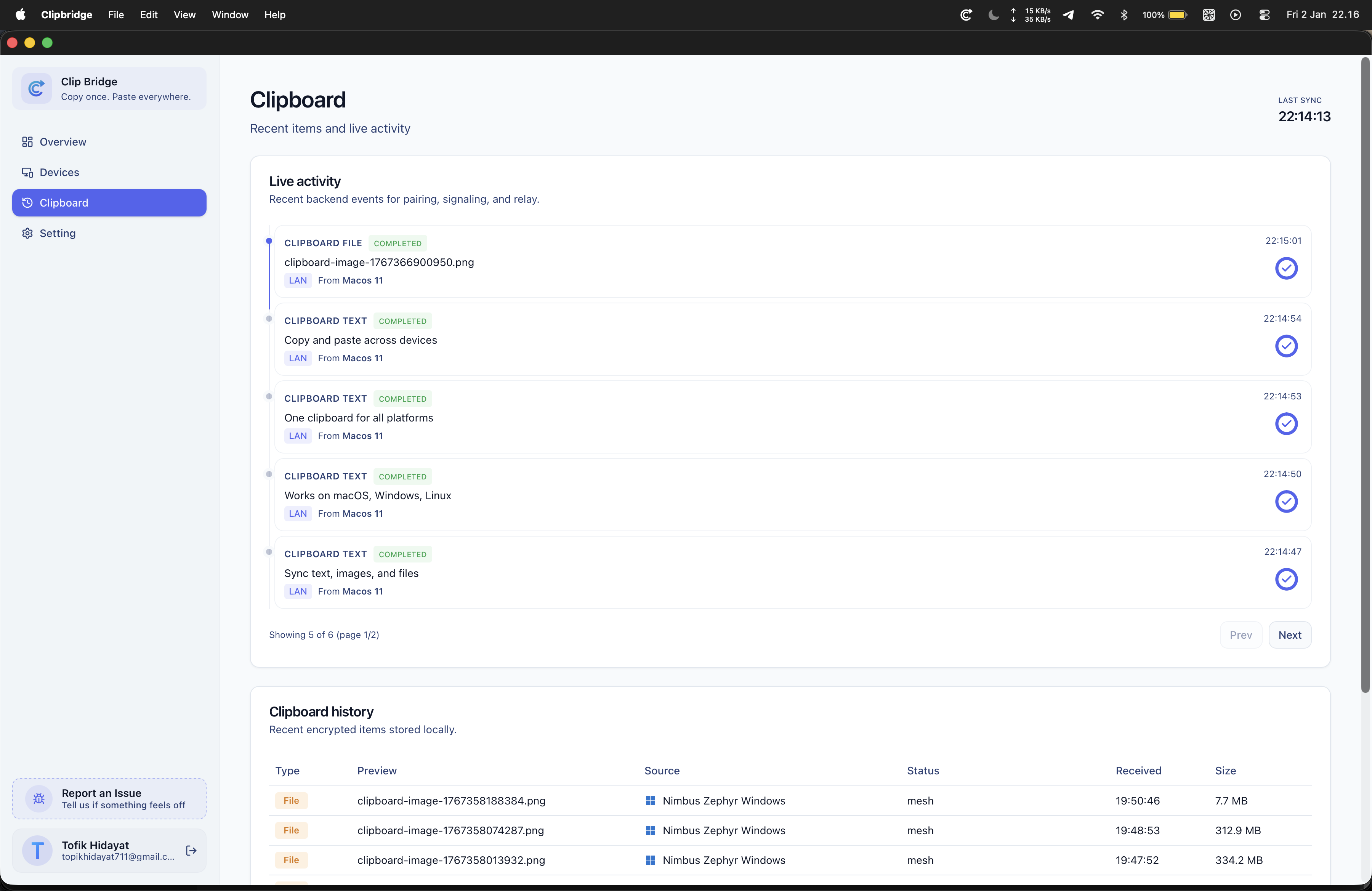Screen dimensions: 1372x891
Task: Click the checkmark status icon on clipboard-image-1767366900950.png event
Action: 1286,268
